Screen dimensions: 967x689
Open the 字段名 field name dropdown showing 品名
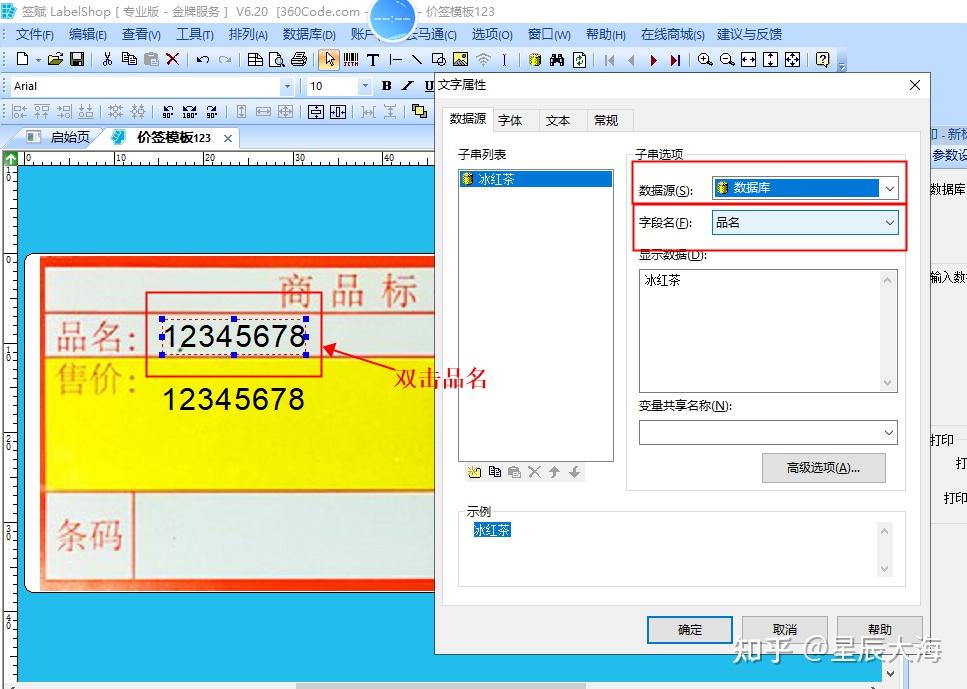890,222
